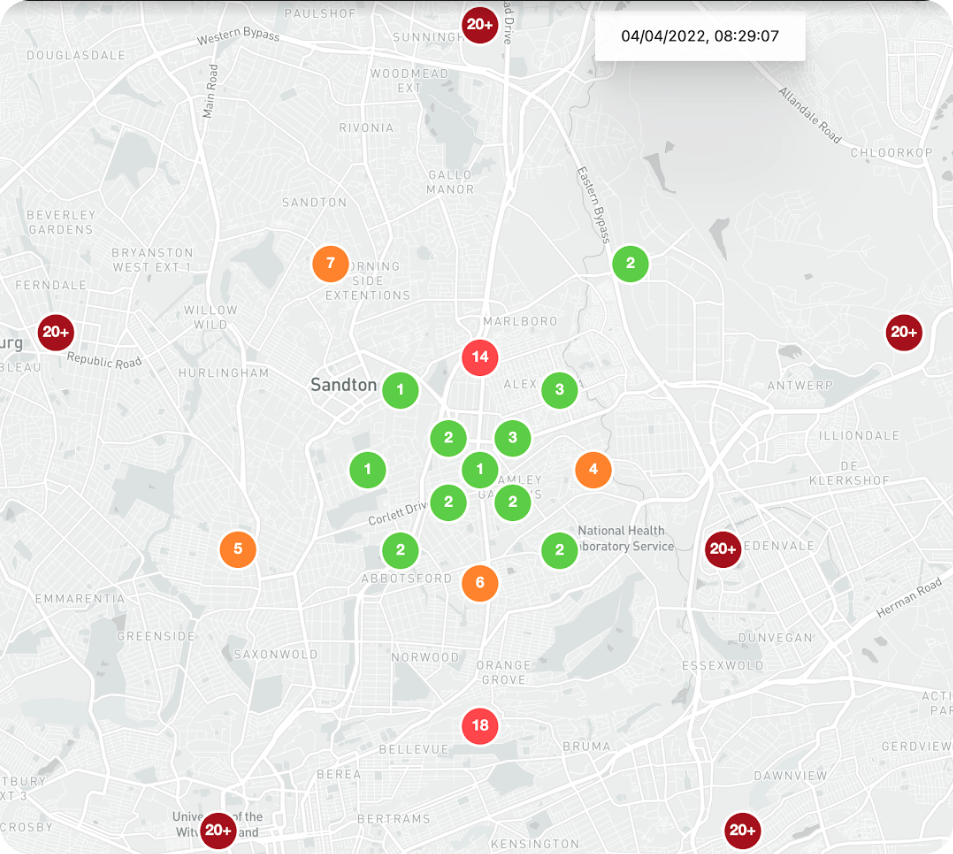Select the orange 6 cluster marker
953x854 pixels.
click(480, 583)
